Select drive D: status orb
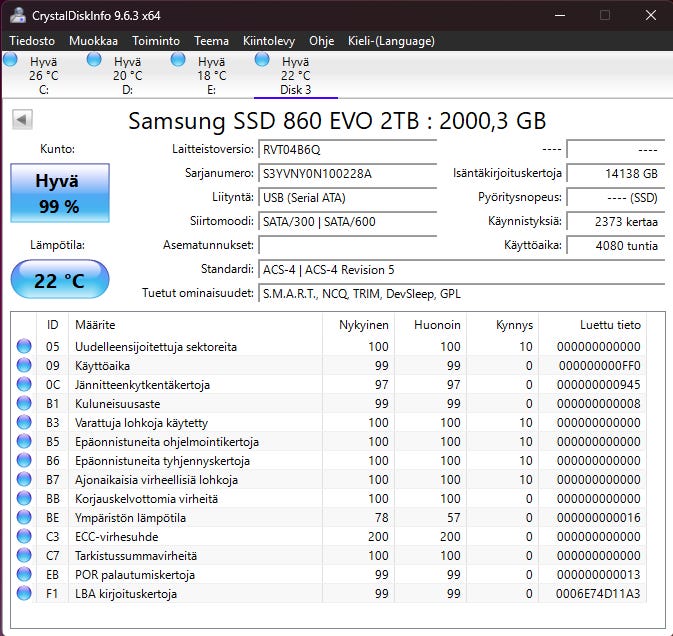The height and width of the screenshot is (636, 673). tap(95, 61)
